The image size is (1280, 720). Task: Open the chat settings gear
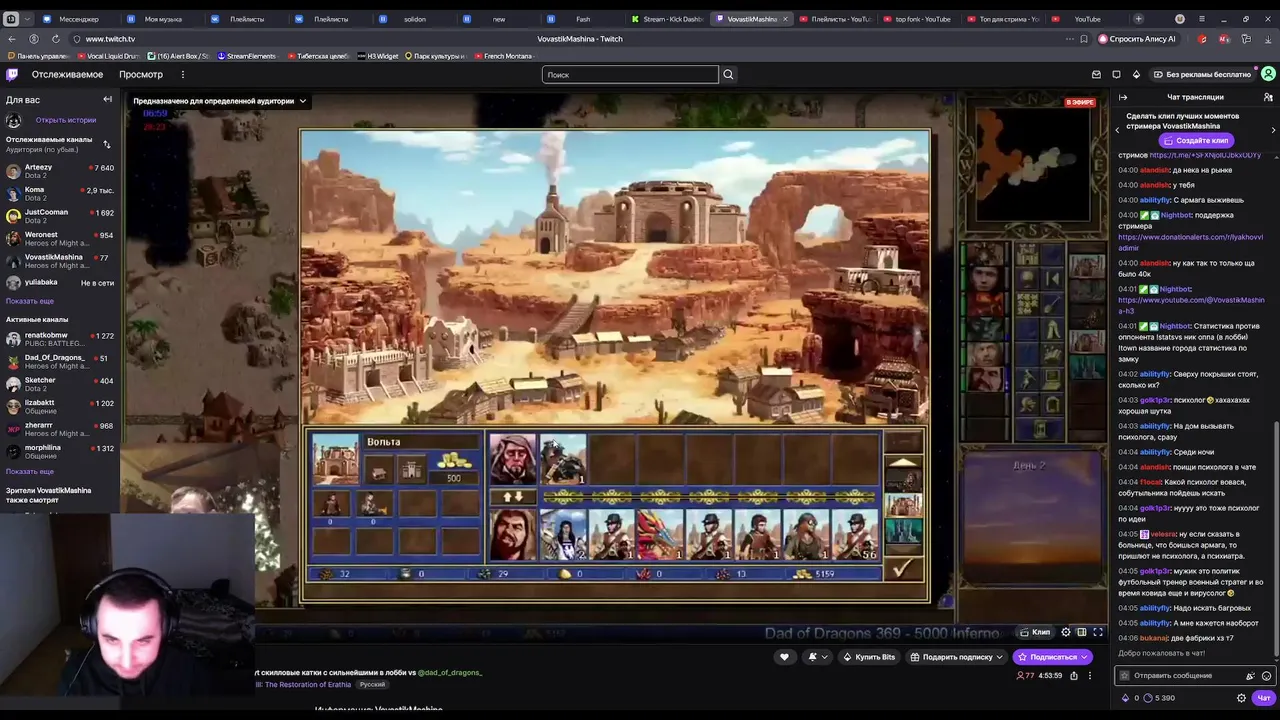pos(1241,698)
